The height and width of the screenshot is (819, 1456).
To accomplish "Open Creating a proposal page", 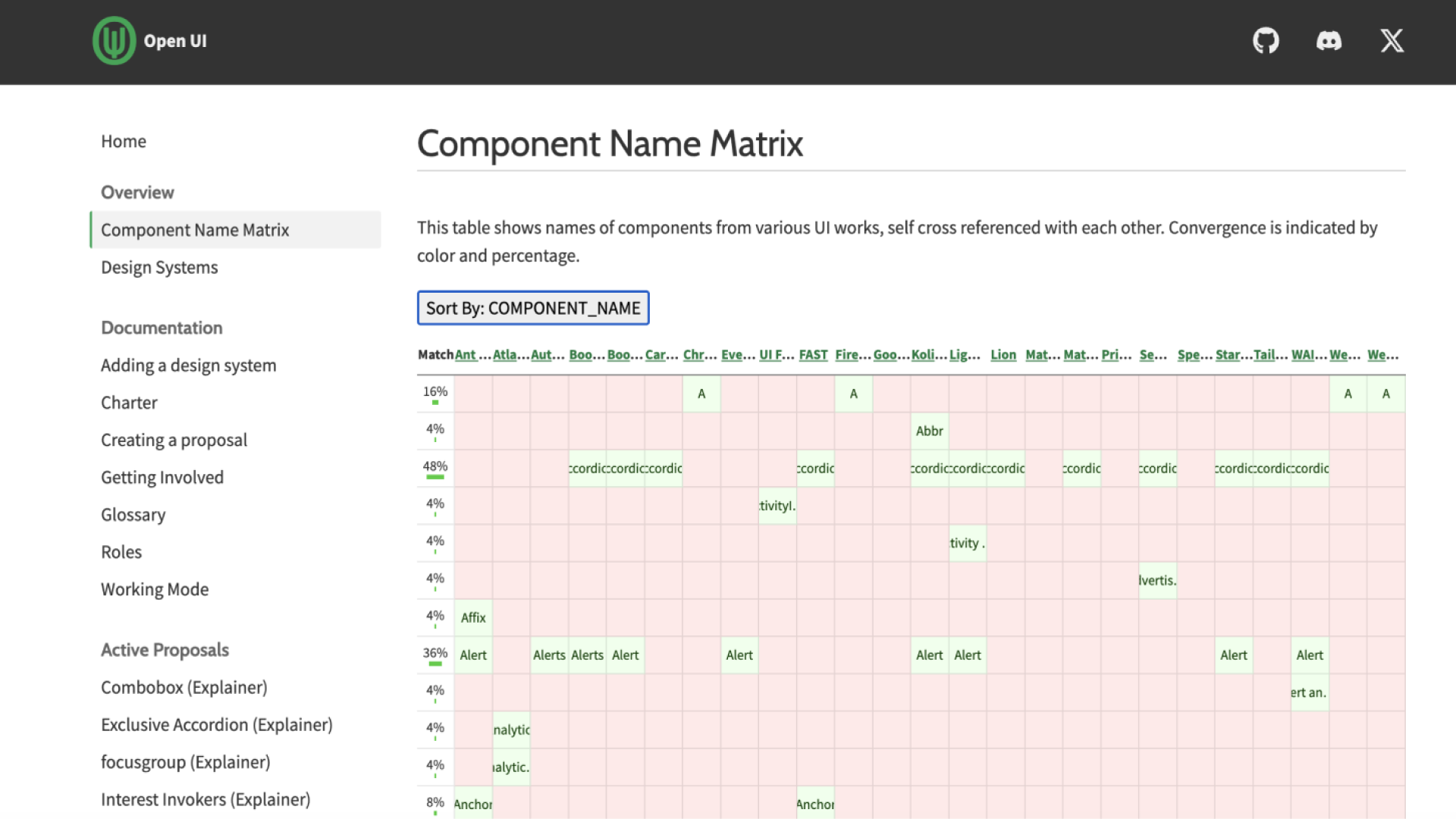I will pyautogui.click(x=174, y=440).
